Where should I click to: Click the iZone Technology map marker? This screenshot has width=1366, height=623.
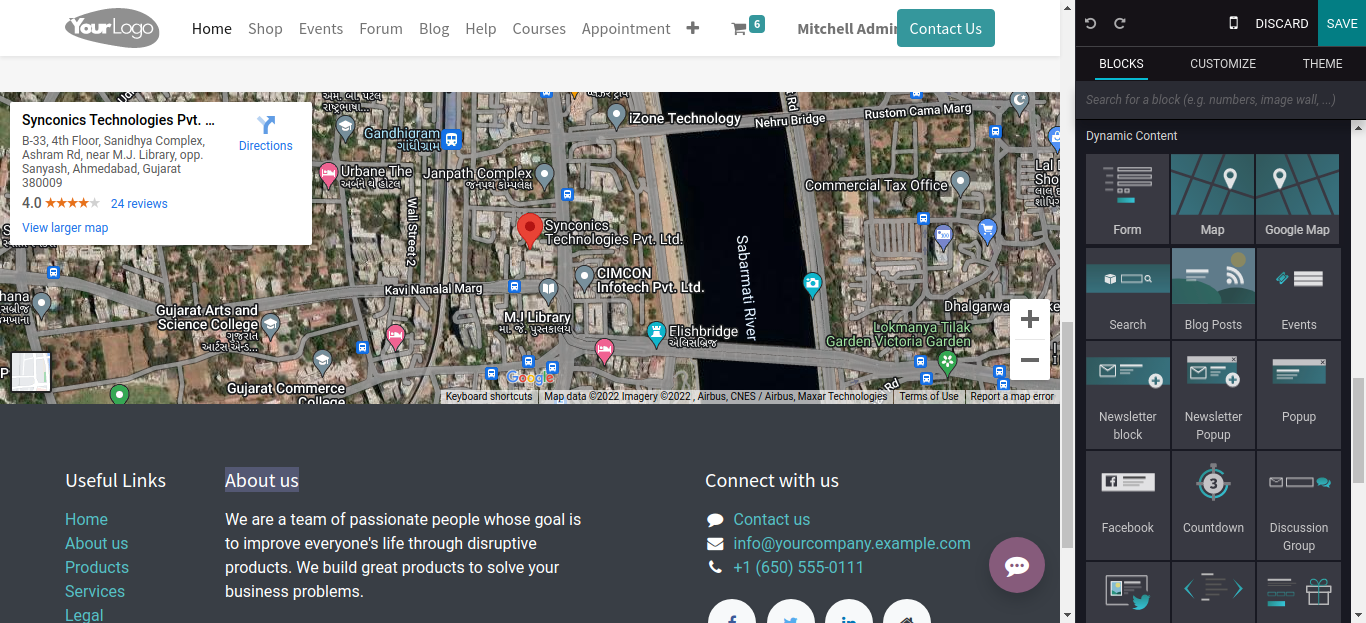pos(617,115)
